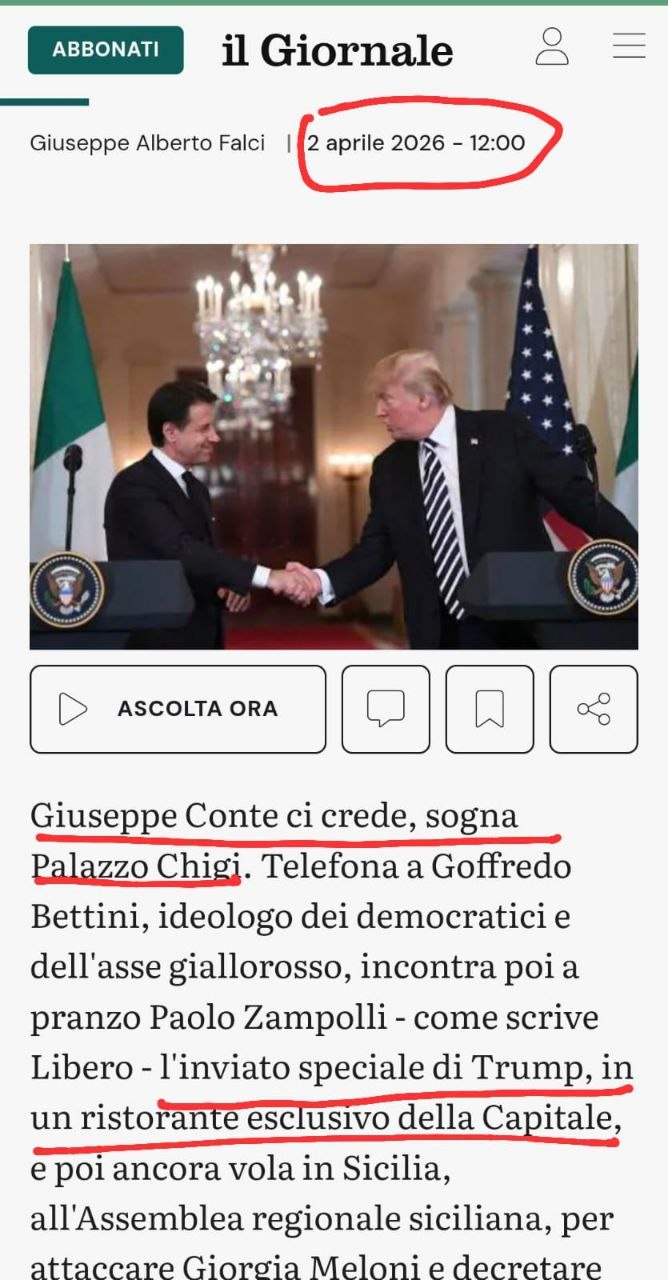Start audio with Ascolta Ora
668x1280 pixels.
point(178,709)
